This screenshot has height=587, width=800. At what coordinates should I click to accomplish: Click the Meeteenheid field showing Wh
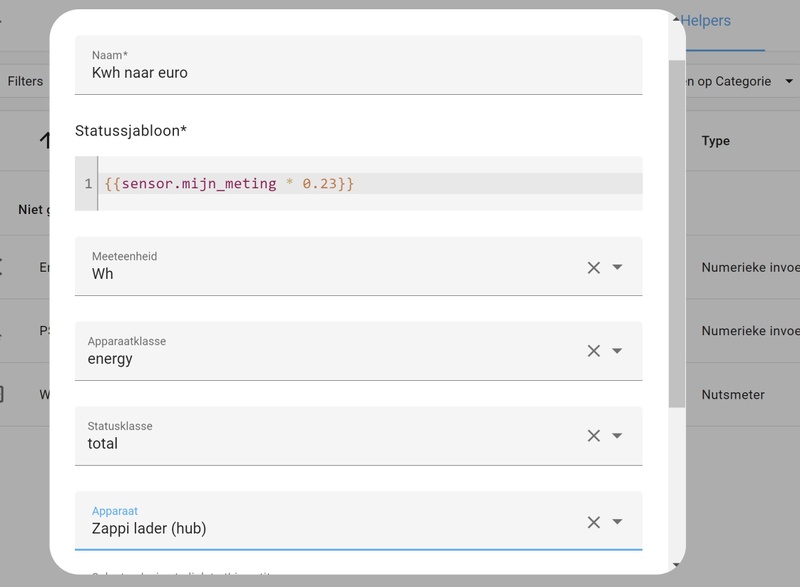330,273
